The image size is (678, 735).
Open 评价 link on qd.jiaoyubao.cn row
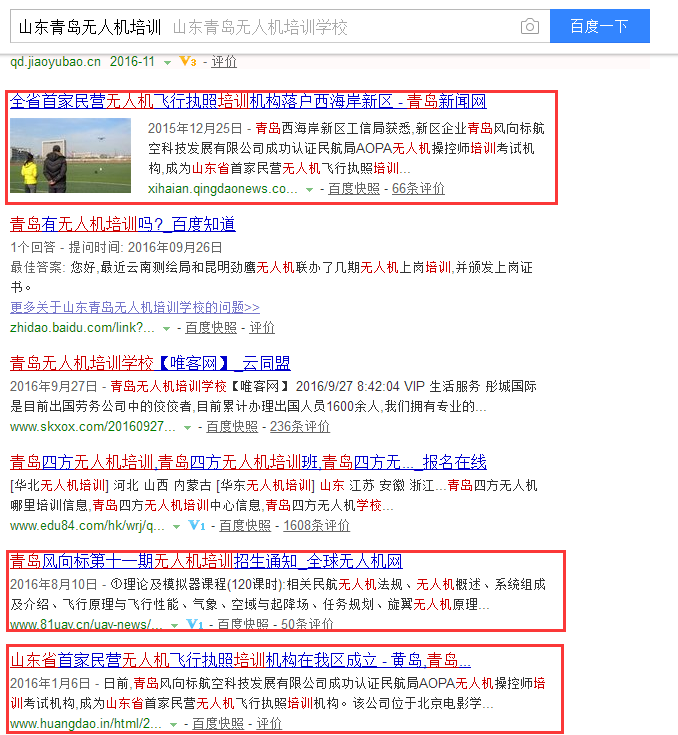tap(224, 61)
